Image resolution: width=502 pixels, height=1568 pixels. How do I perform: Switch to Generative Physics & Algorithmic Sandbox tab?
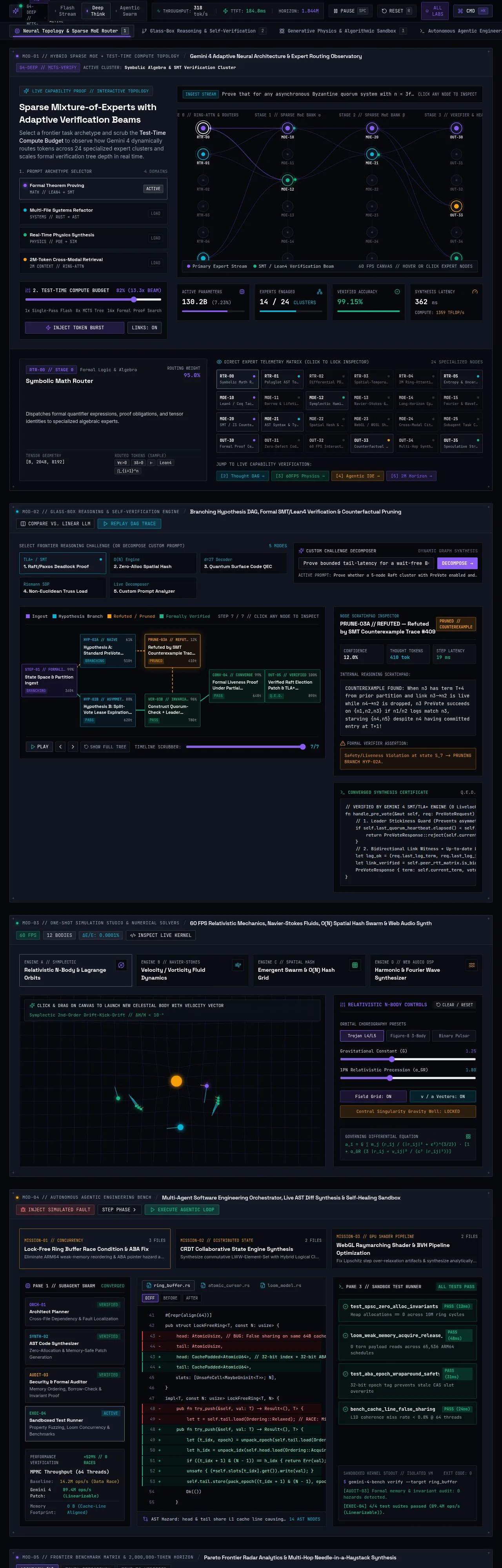point(342,31)
